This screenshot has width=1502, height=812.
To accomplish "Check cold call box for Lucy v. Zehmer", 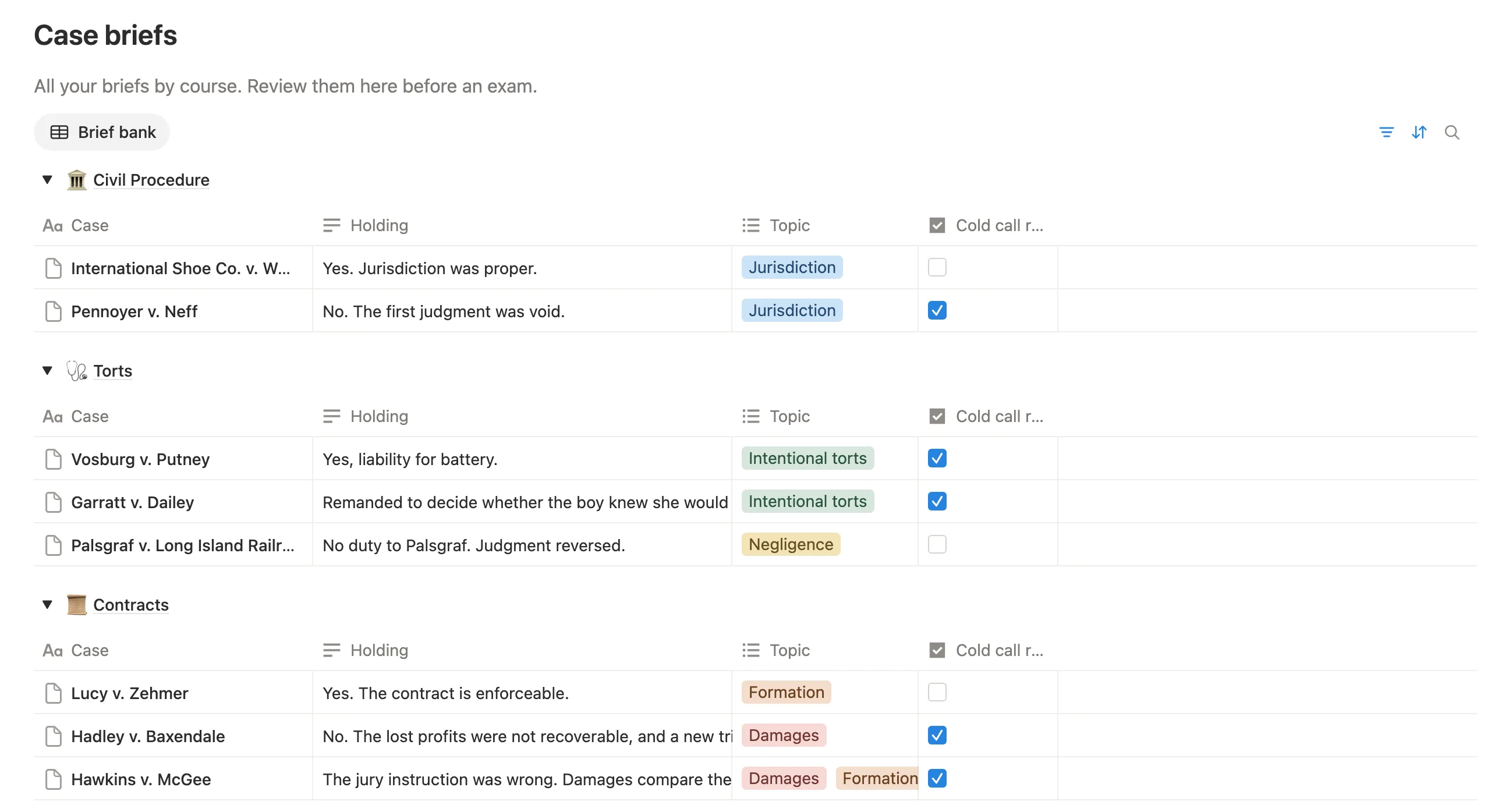I will point(936,693).
